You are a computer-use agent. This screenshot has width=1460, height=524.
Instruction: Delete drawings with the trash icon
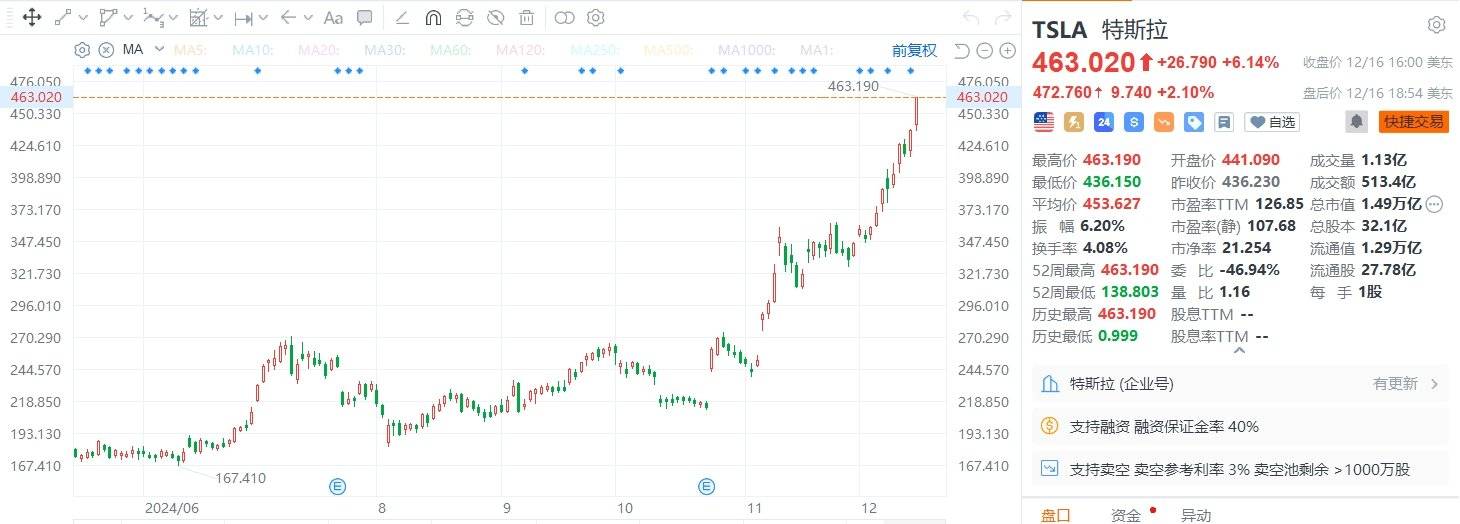click(526, 17)
